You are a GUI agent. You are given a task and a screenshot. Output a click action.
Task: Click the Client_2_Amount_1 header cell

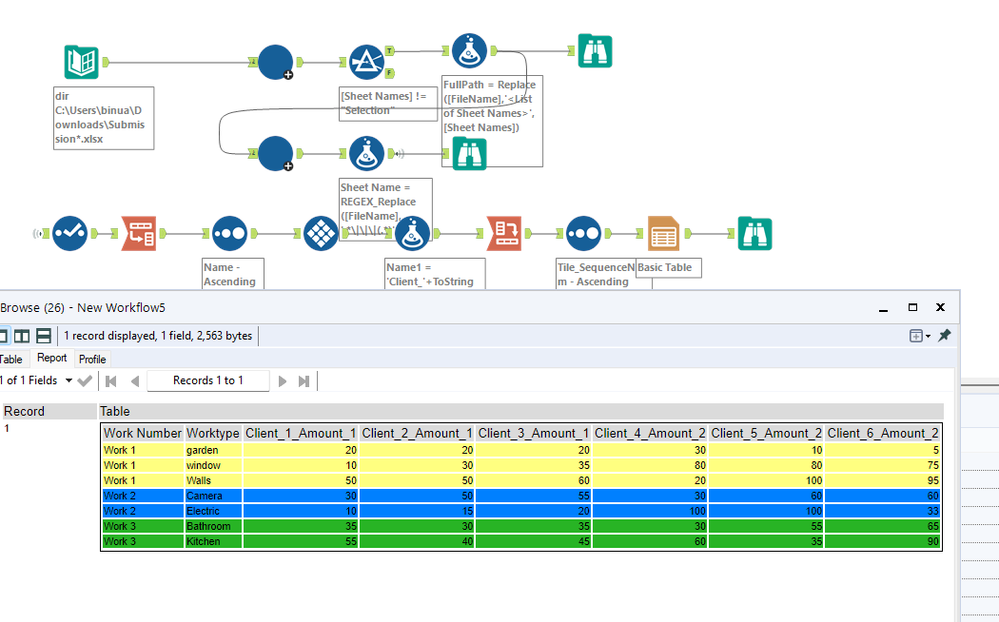tap(417, 433)
